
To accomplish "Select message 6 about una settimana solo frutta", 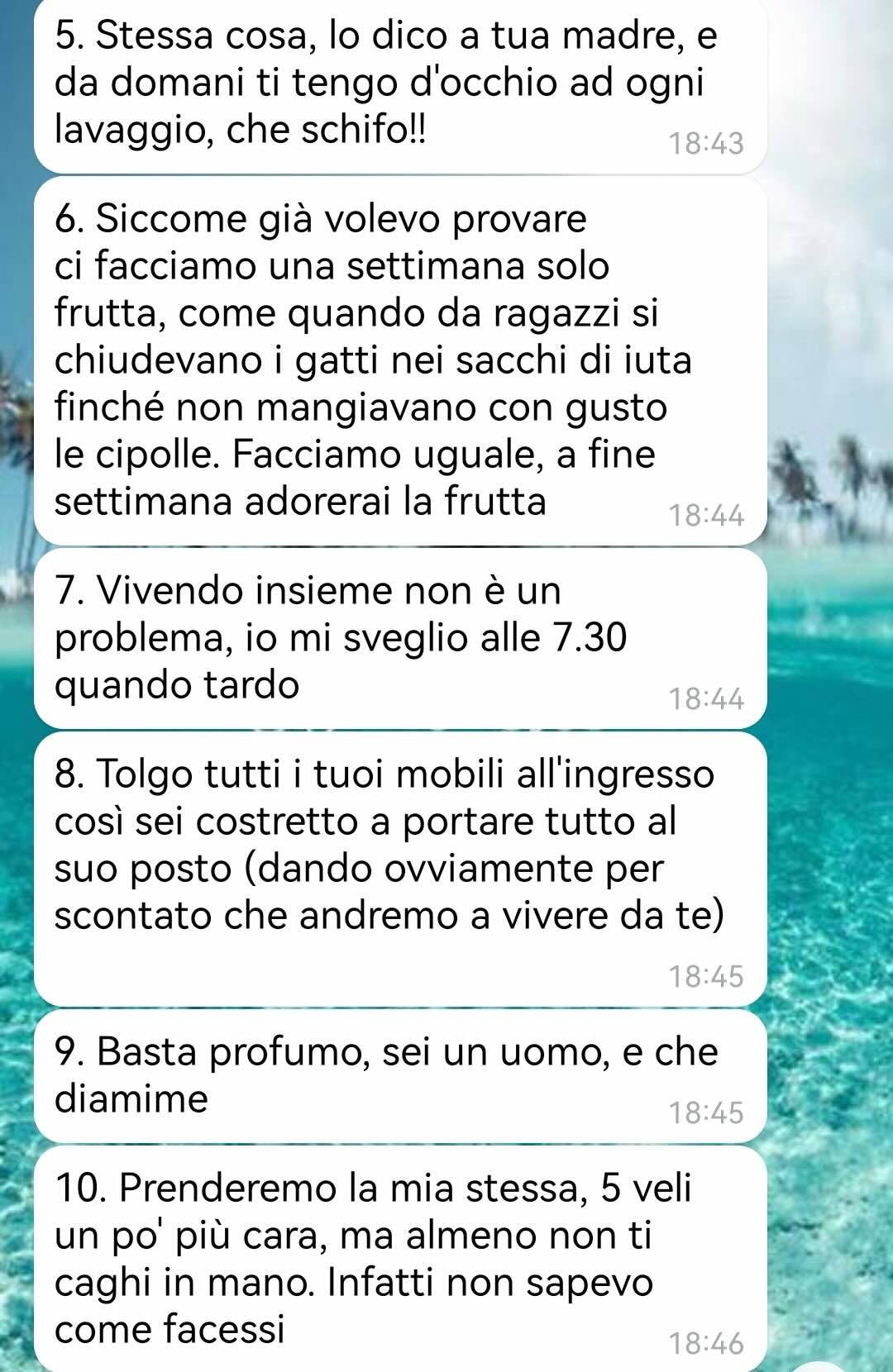I will point(401,361).
